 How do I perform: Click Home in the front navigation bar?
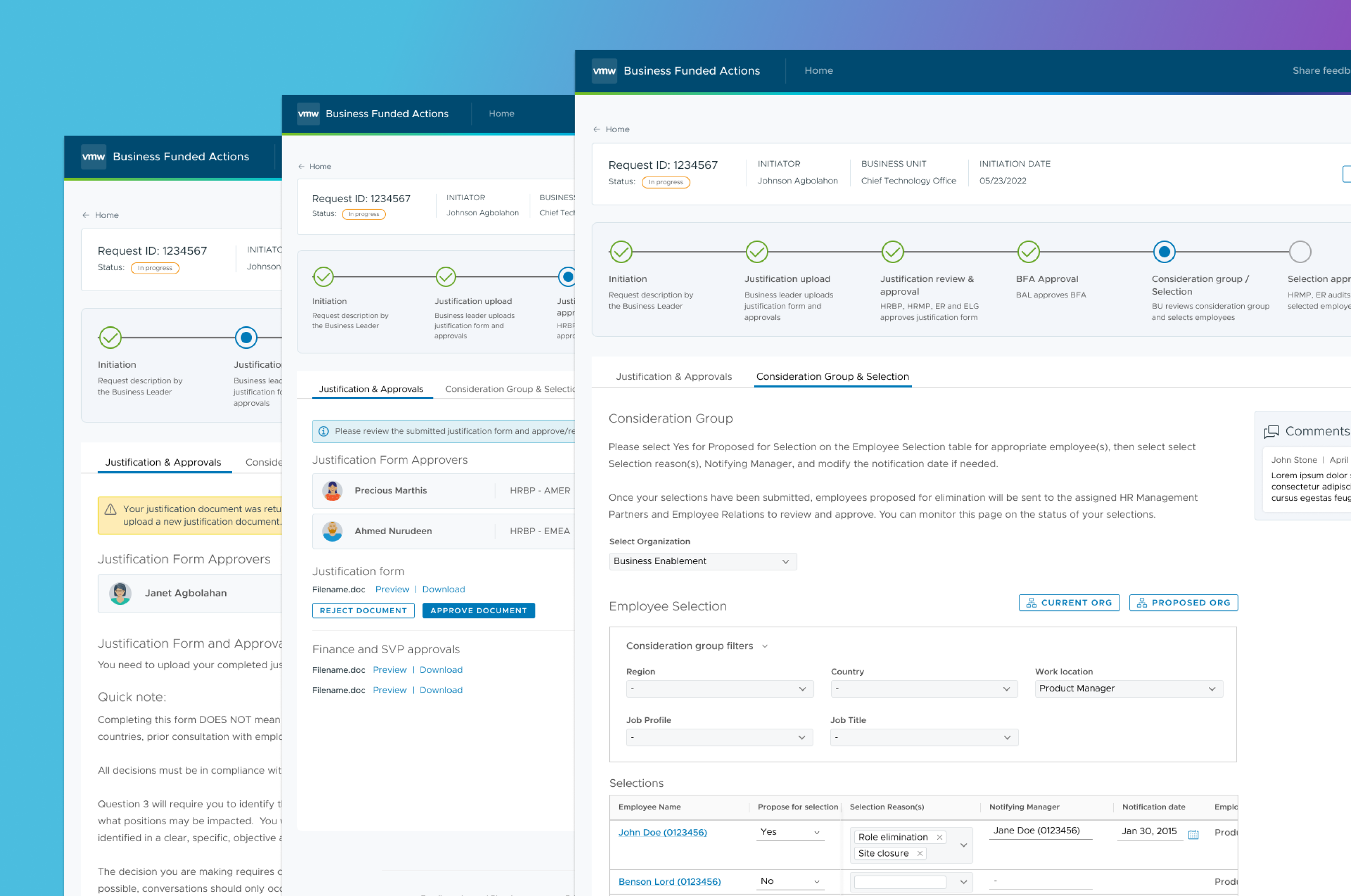click(x=818, y=71)
